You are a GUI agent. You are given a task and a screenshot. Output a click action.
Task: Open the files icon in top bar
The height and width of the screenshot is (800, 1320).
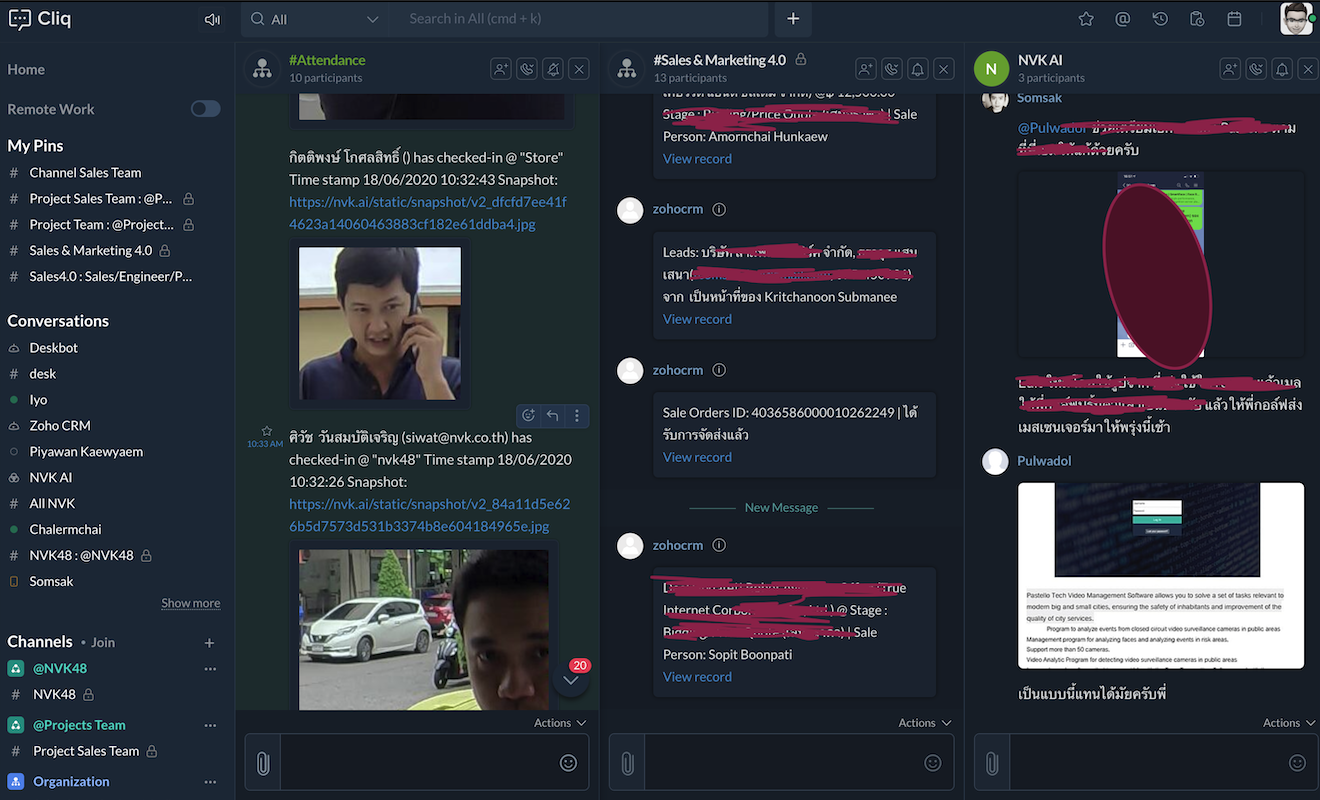pyautogui.click(x=1197, y=19)
